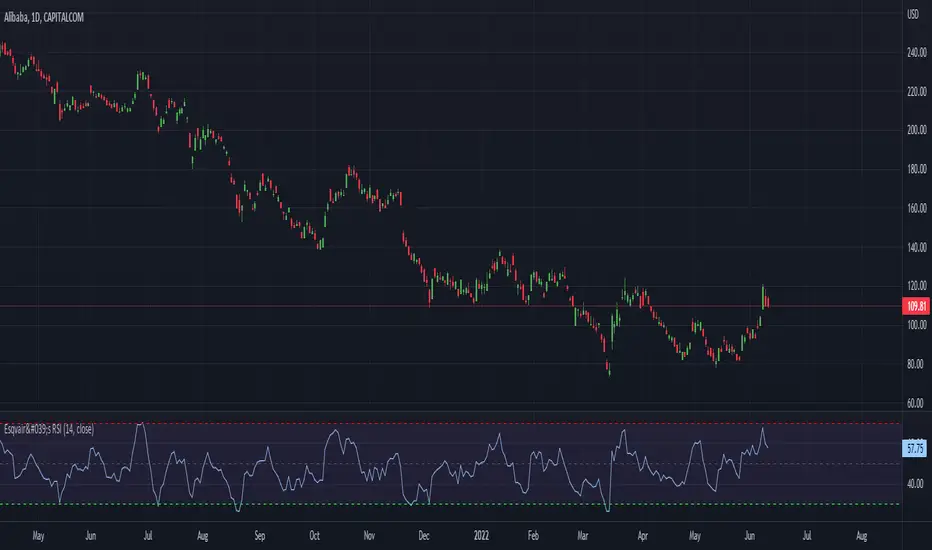The height and width of the screenshot is (550, 932).
Task: Click the Mar label on the time axis
Action: pos(582,536)
